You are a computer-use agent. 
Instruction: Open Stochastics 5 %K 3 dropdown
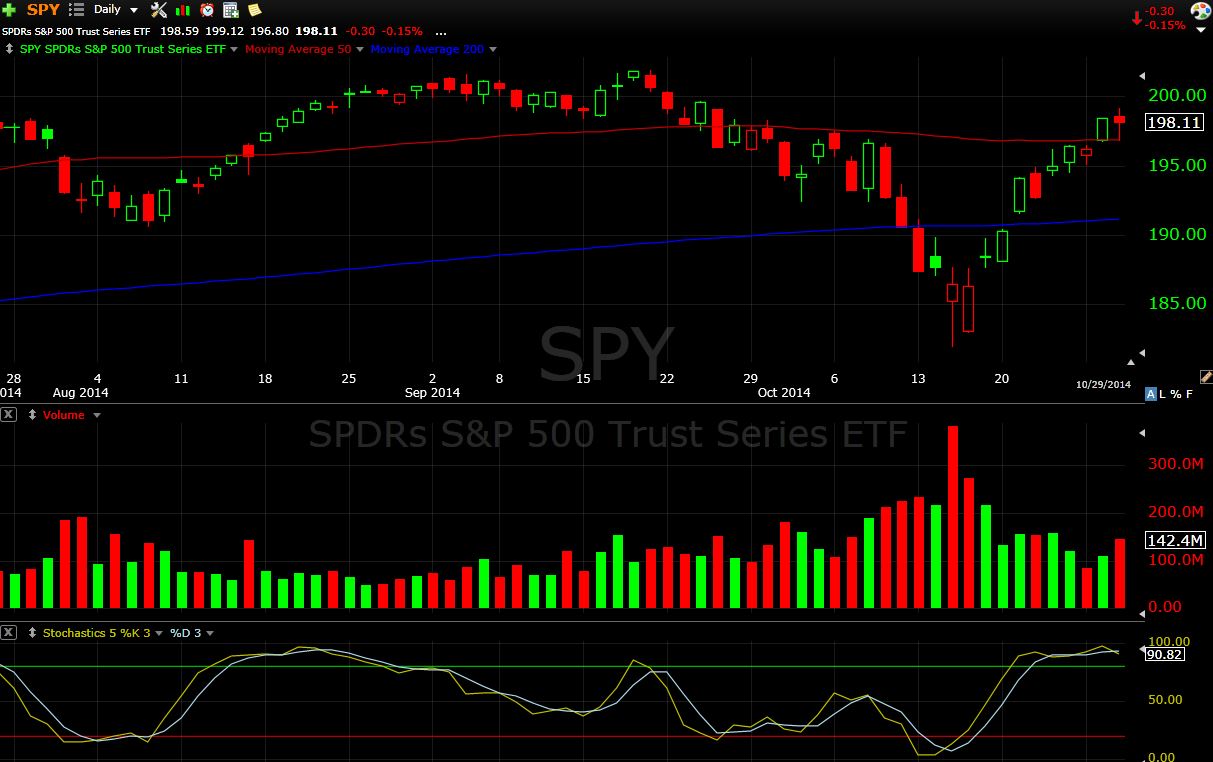pos(158,633)
